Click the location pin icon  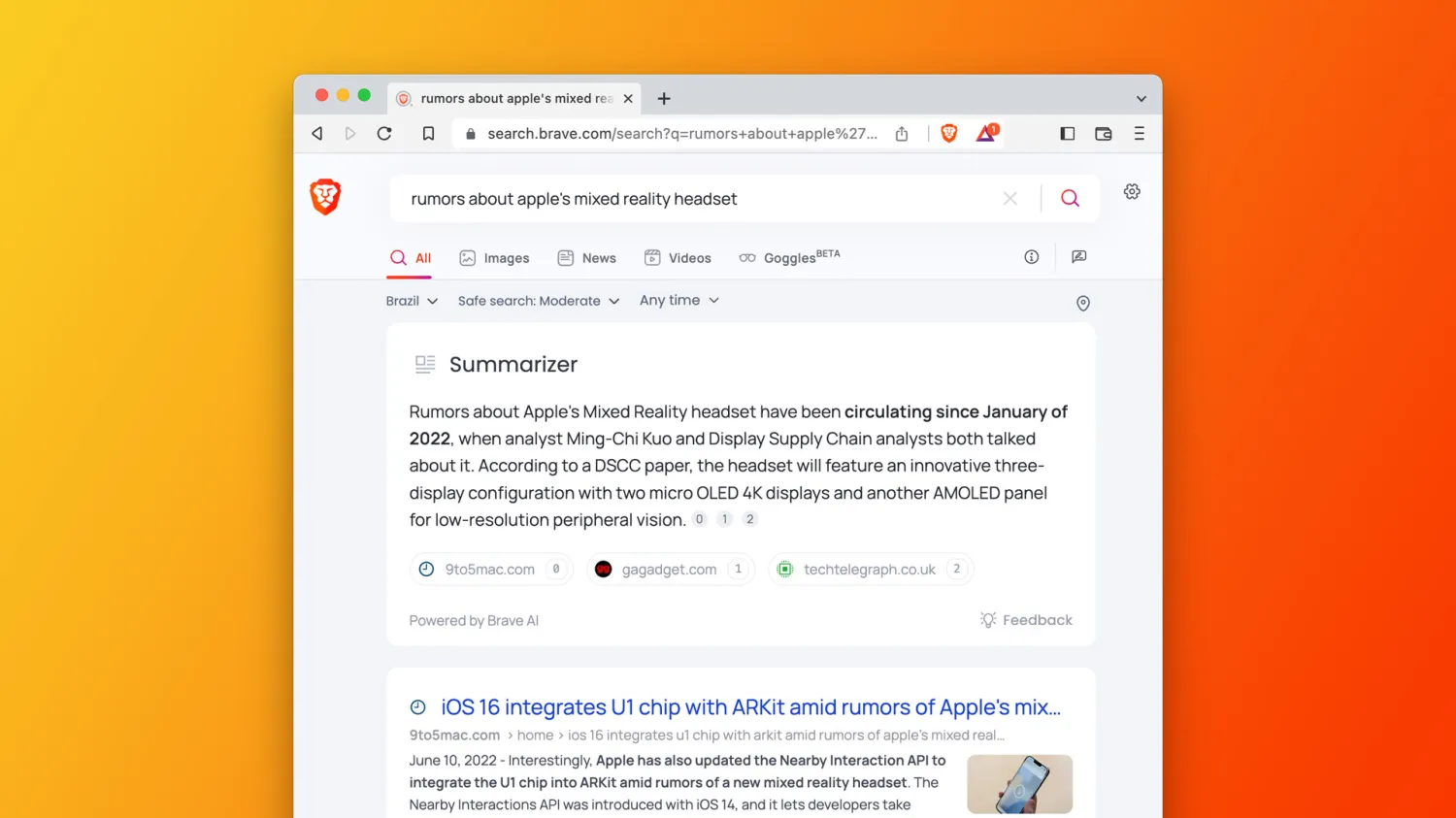coord(1083,304)
